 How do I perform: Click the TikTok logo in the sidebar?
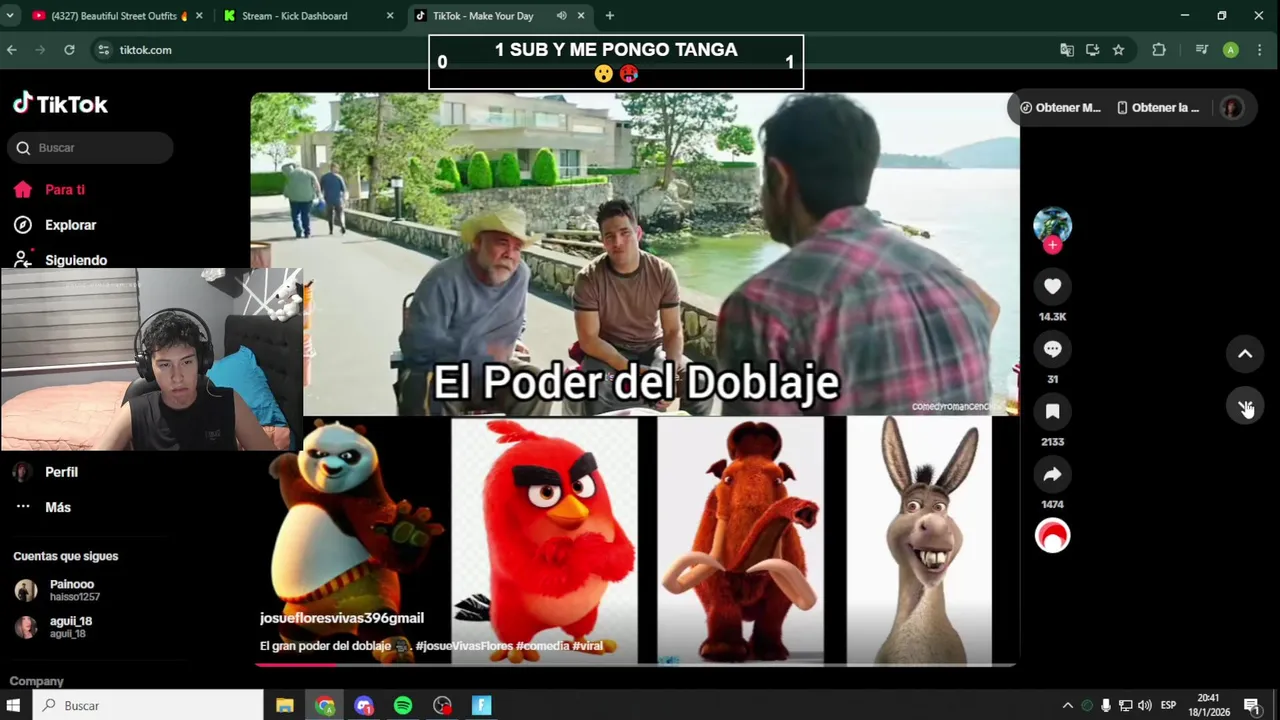click(x=60, y=104)
